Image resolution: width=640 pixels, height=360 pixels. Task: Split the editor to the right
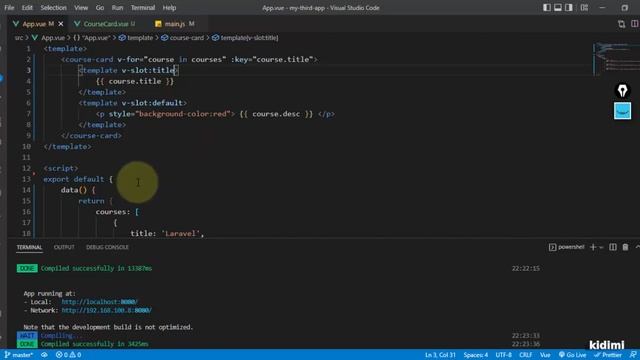635,24
